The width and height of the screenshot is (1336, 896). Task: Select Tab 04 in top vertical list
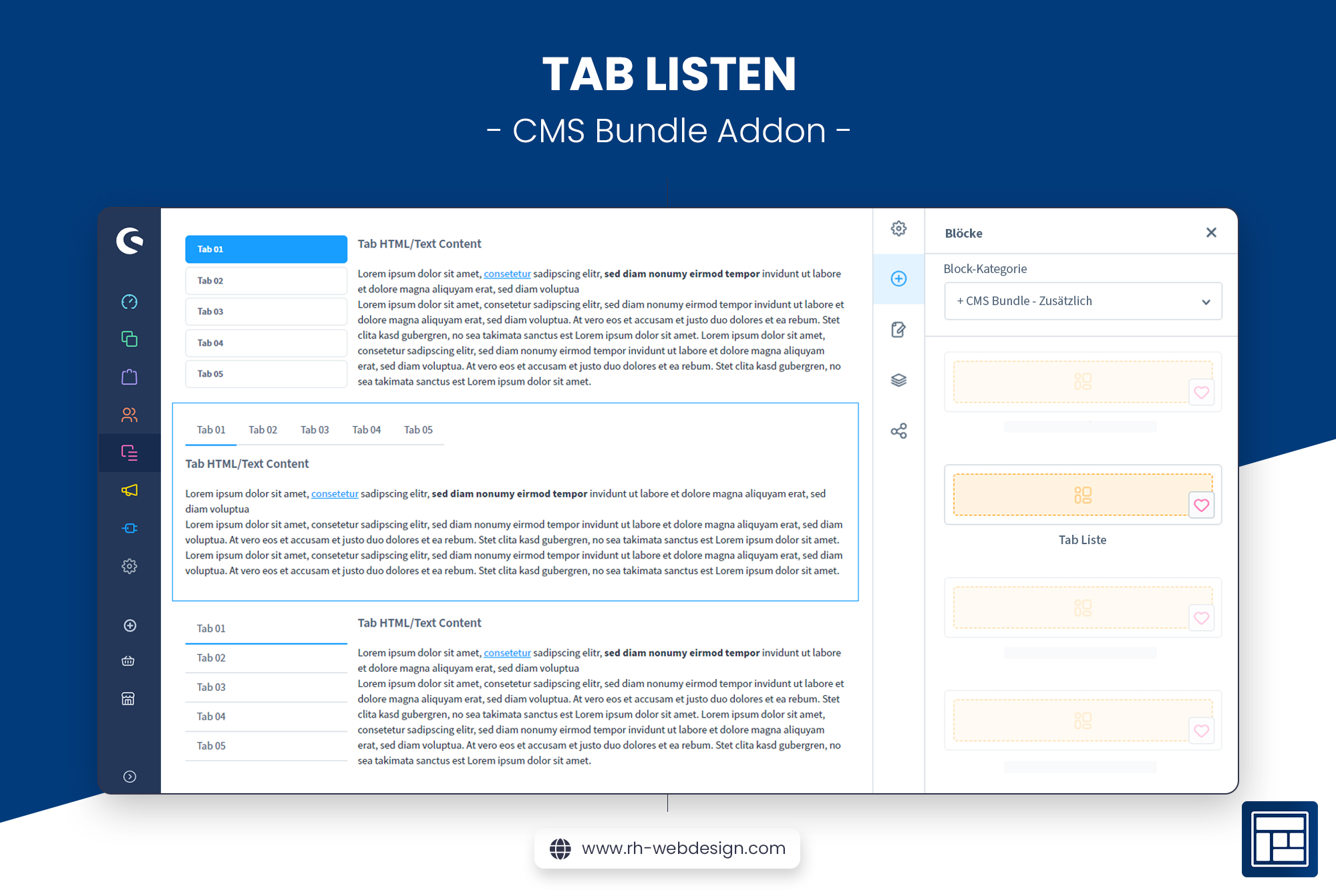(266, 343)
